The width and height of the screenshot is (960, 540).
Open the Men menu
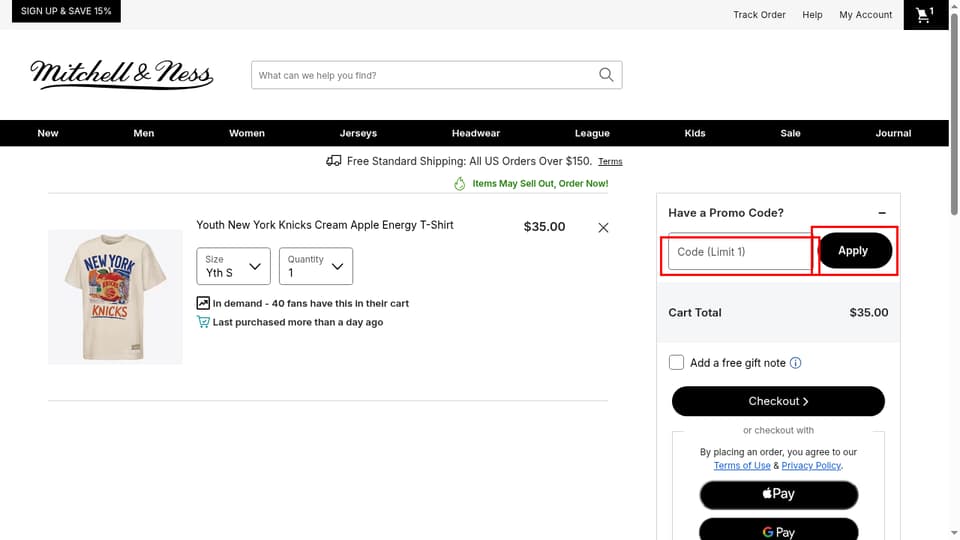coord(144,133)
